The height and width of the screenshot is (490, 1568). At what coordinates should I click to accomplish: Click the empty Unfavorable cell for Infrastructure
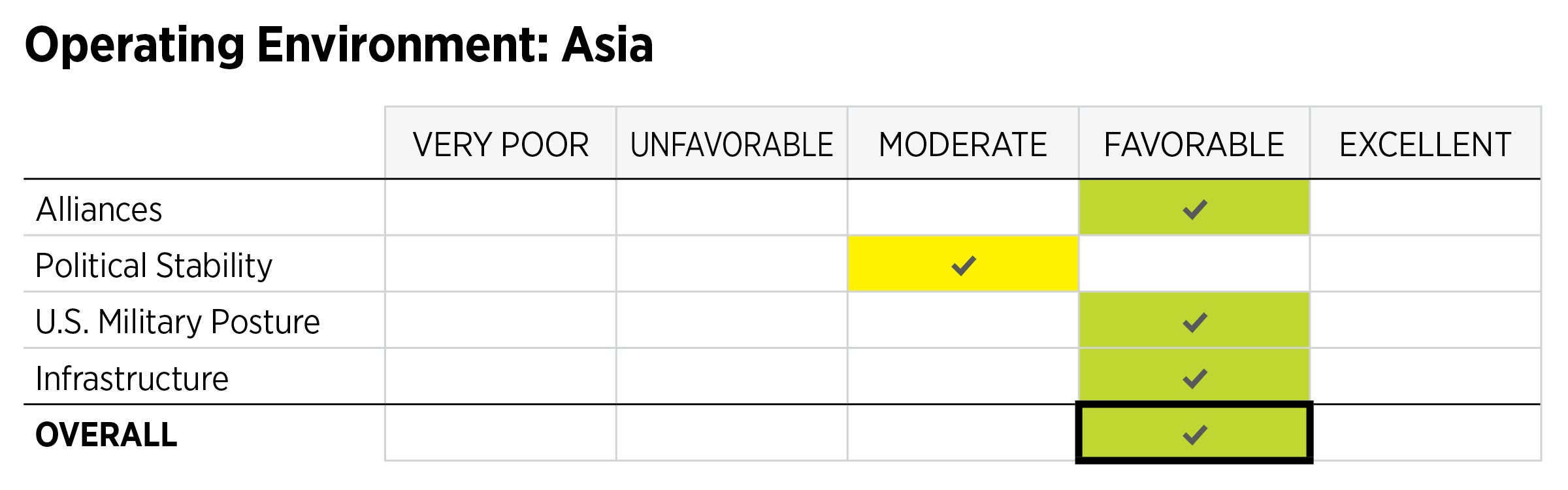pos(732,377)
